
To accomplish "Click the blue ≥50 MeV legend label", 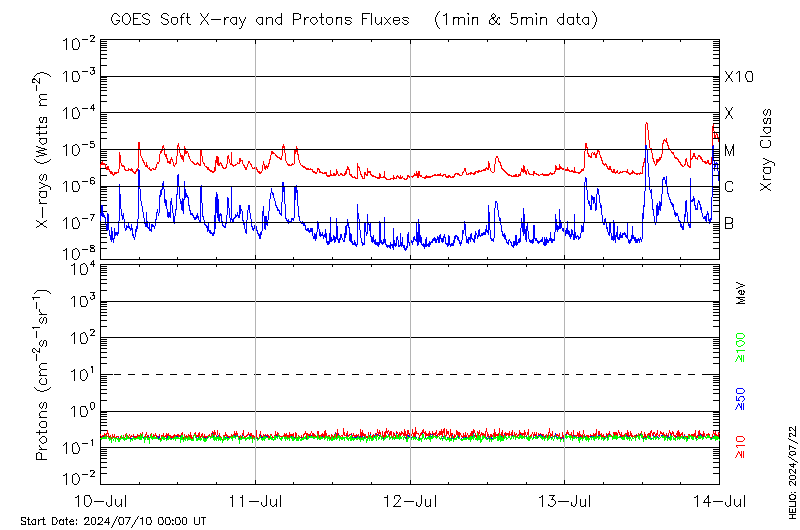I will point(742,400).
